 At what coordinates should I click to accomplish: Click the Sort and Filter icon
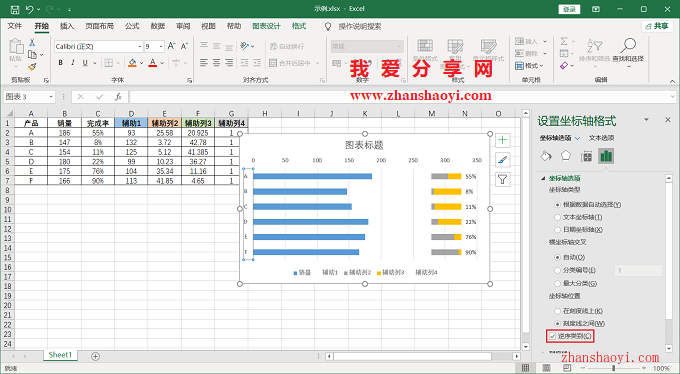coord(595,45)
